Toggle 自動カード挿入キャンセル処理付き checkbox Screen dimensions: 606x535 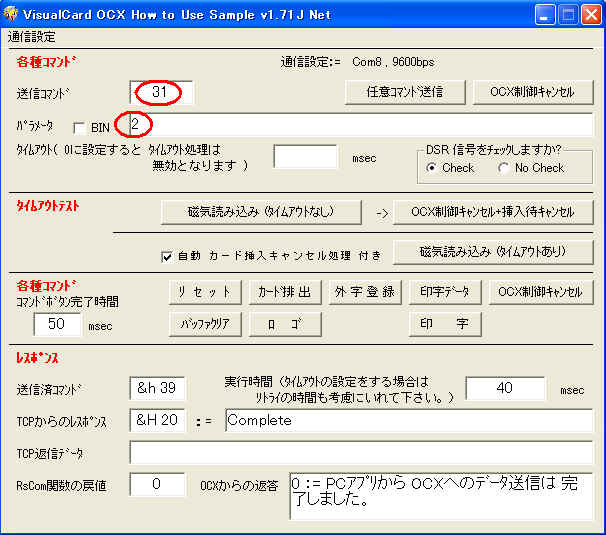pyautogui.click(x=167, y=257)
